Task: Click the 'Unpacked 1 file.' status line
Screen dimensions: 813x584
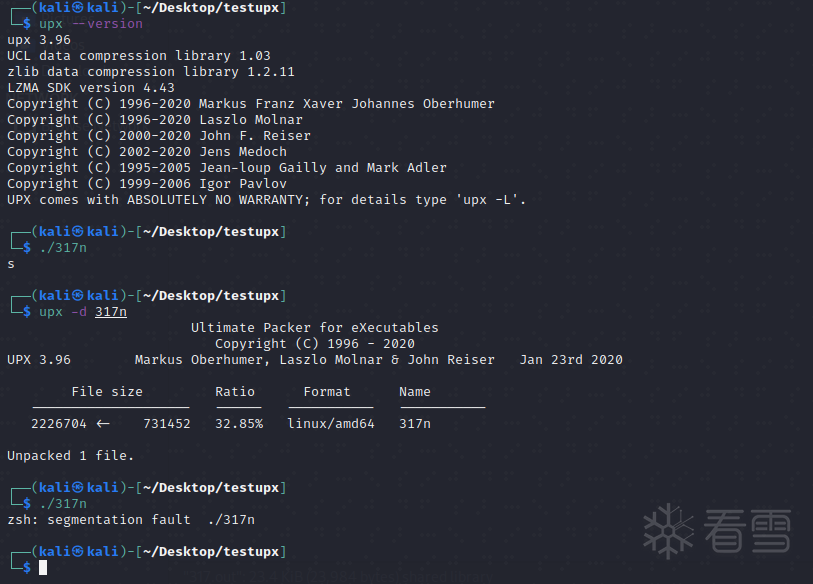Action: [71, 456]
